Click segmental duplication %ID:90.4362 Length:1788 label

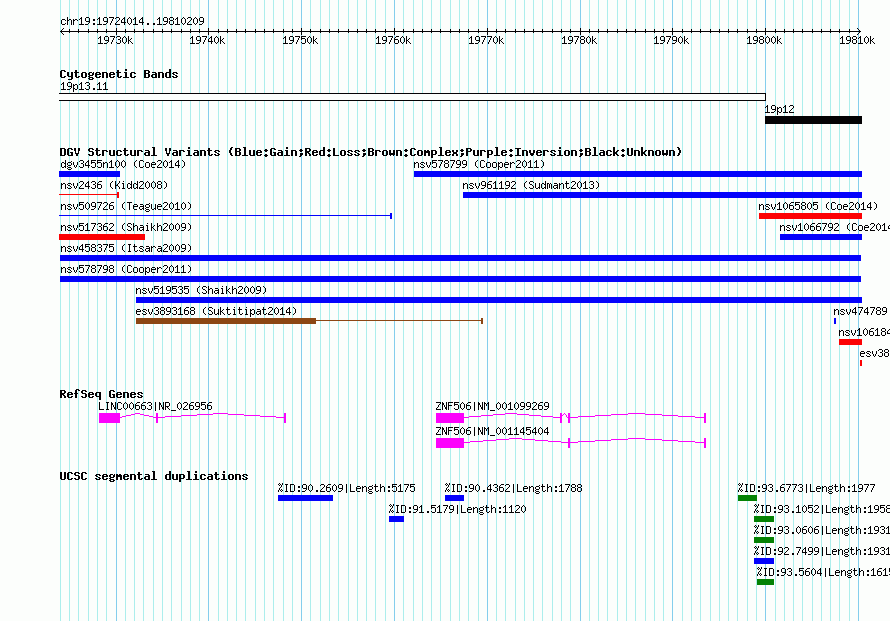(514, 488)
